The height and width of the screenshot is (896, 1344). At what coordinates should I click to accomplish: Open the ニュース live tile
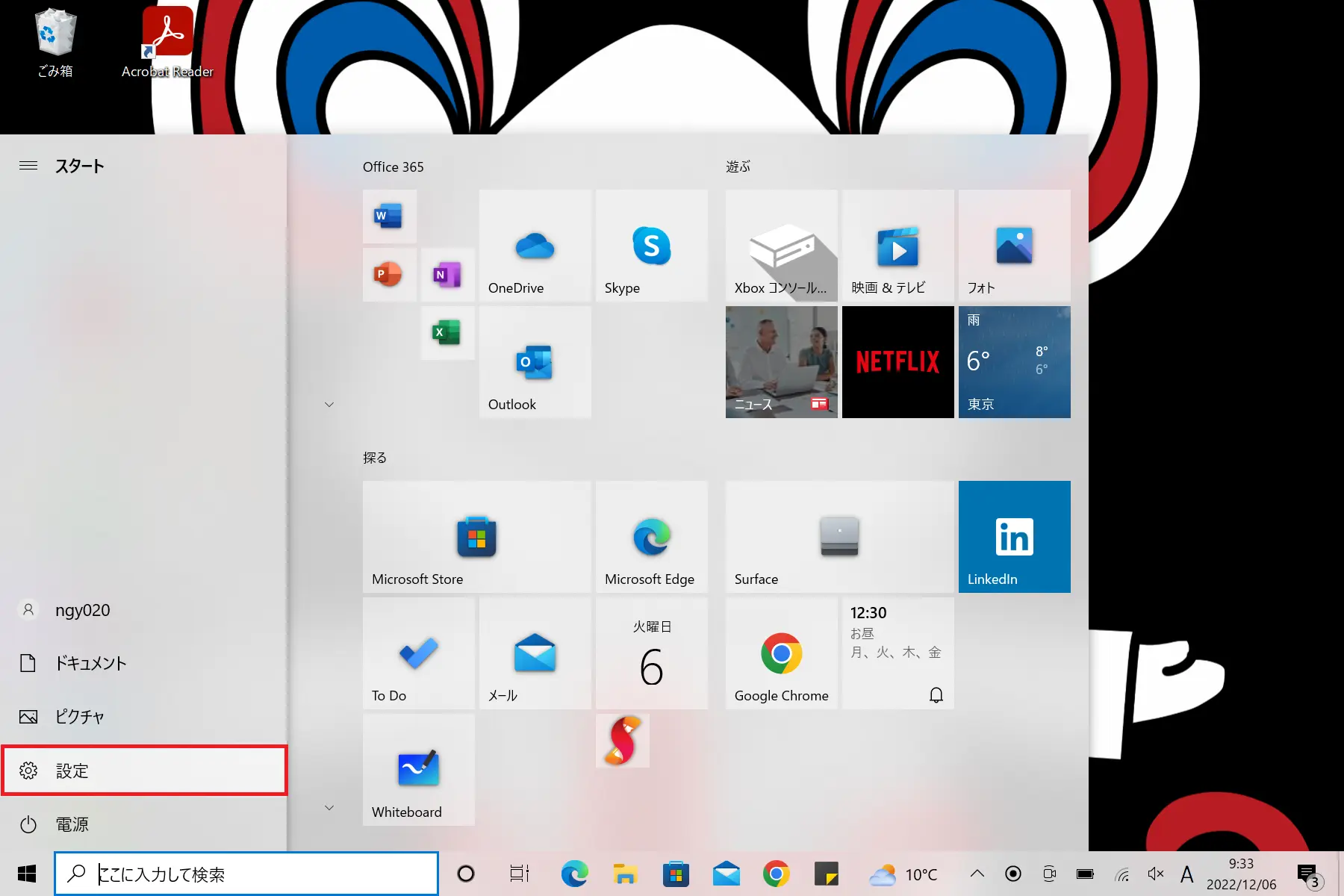pyautogui.click(x=782, y=362)
